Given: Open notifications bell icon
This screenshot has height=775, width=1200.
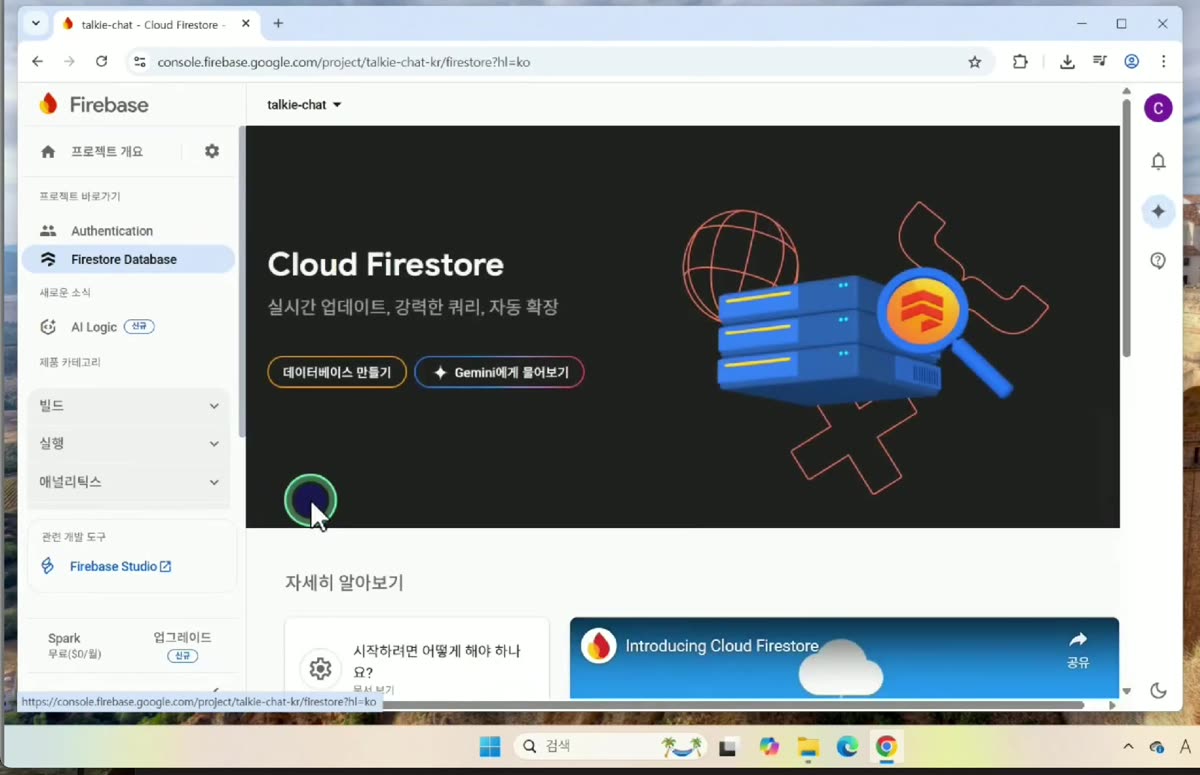Looking at the screenshot, I should 1158,161.
